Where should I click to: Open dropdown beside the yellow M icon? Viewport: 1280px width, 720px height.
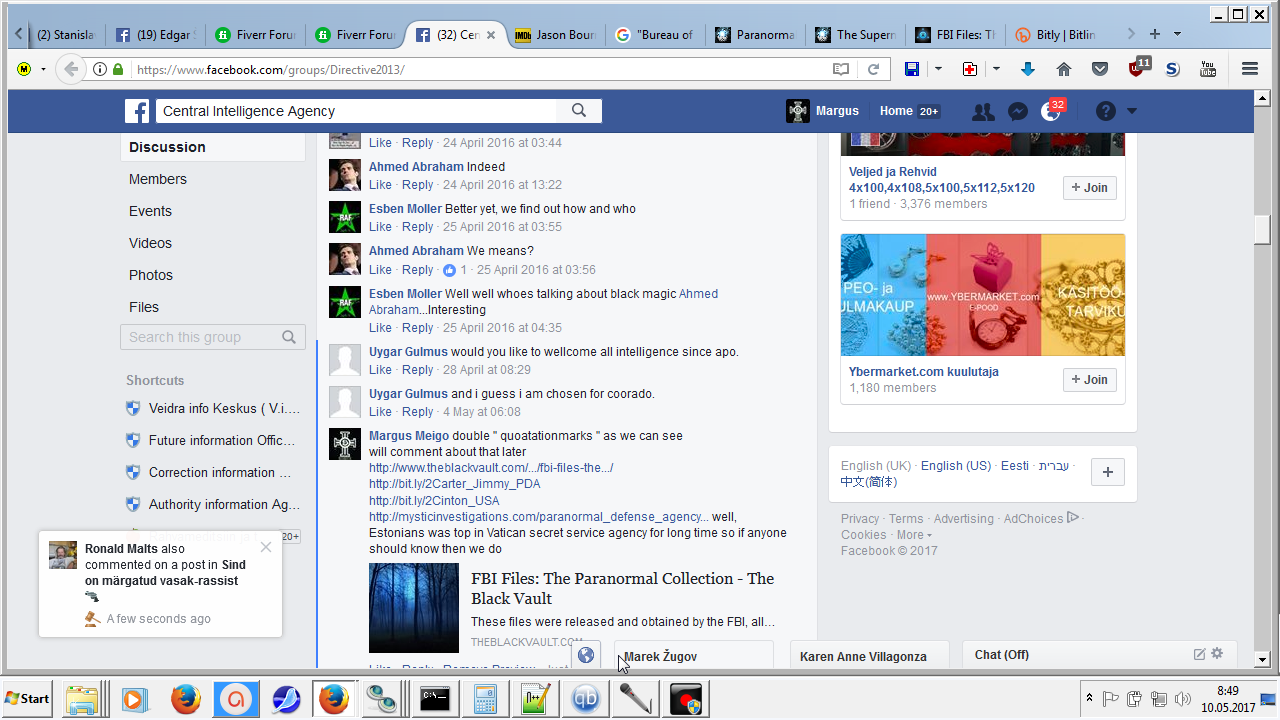pos(43,69)
